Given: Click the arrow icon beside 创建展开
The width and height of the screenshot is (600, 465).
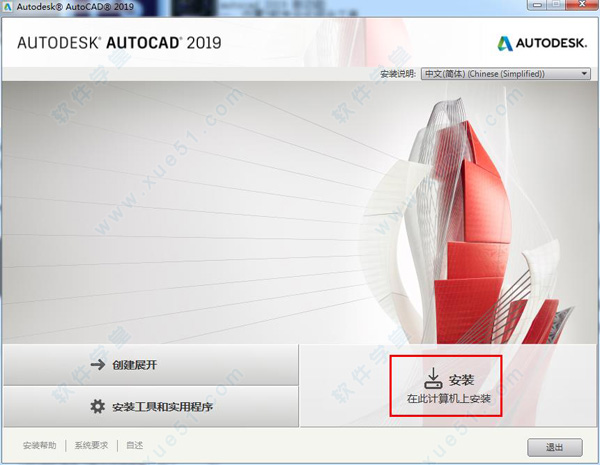Looking at the screenshot, I should [98, 364].
